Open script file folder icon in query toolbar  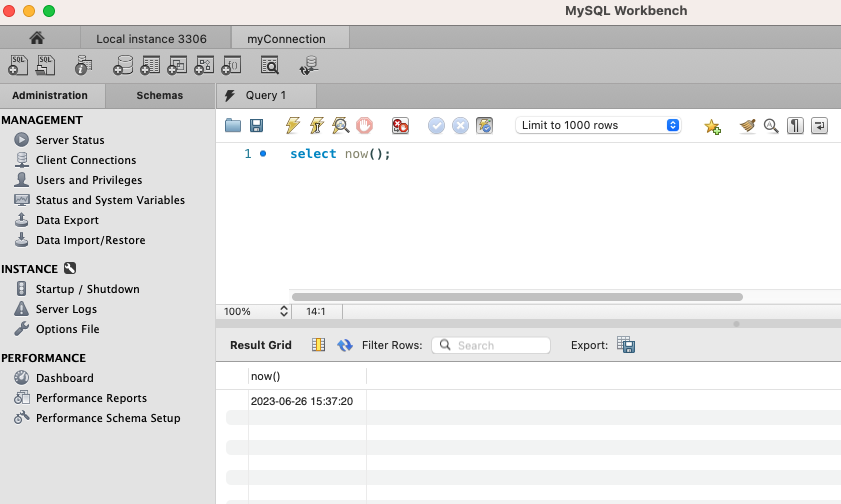[x=233, y=125]
